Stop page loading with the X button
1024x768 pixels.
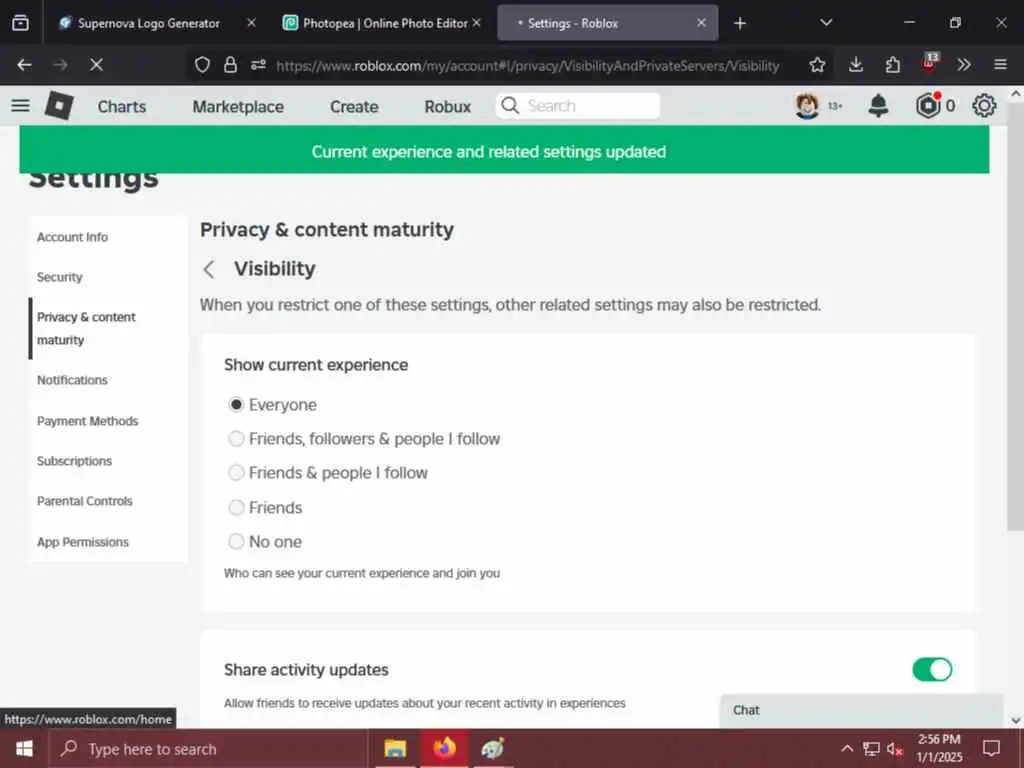tap(97, 65)
